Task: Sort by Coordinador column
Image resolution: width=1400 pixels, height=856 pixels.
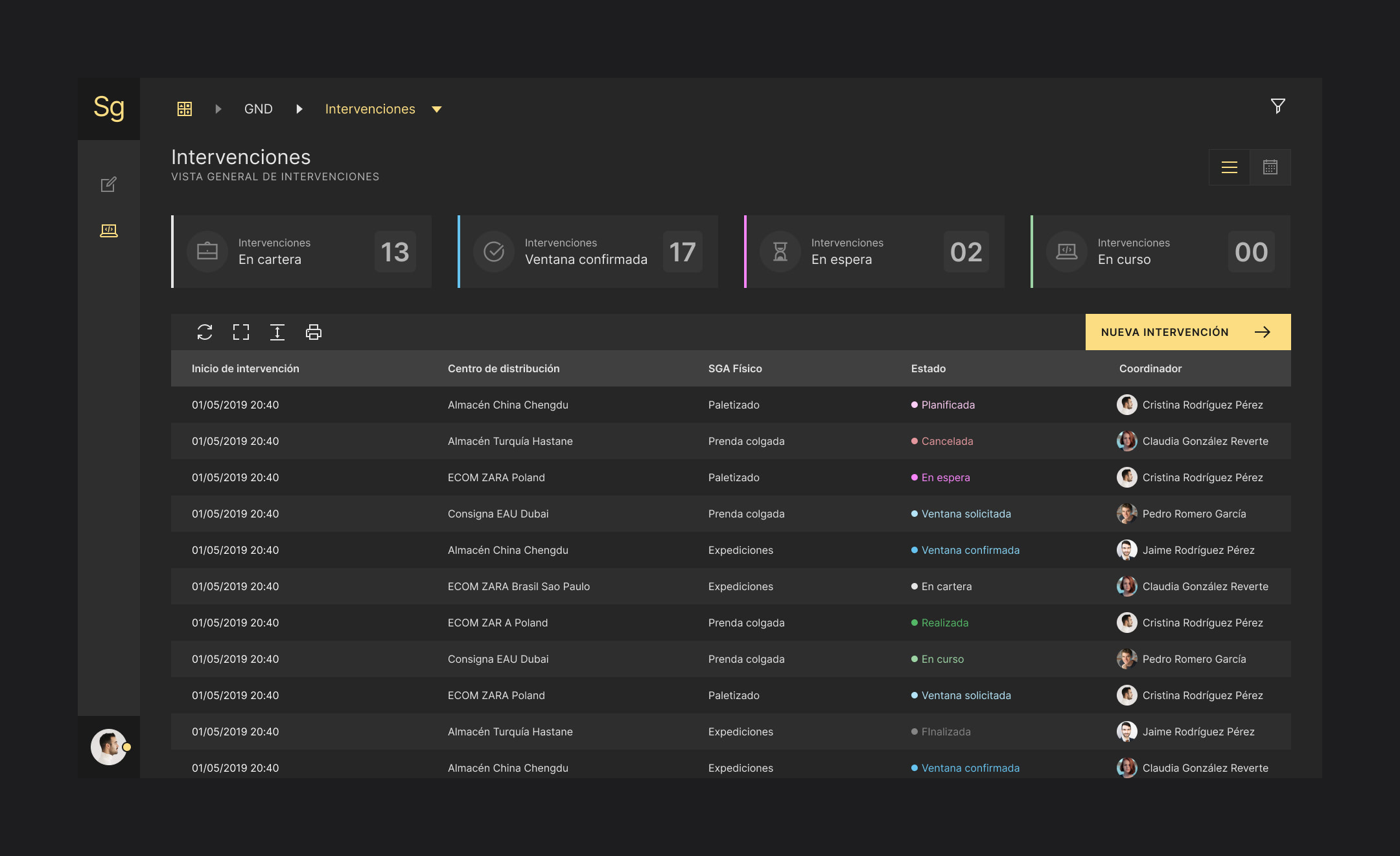Action: 1150,368
